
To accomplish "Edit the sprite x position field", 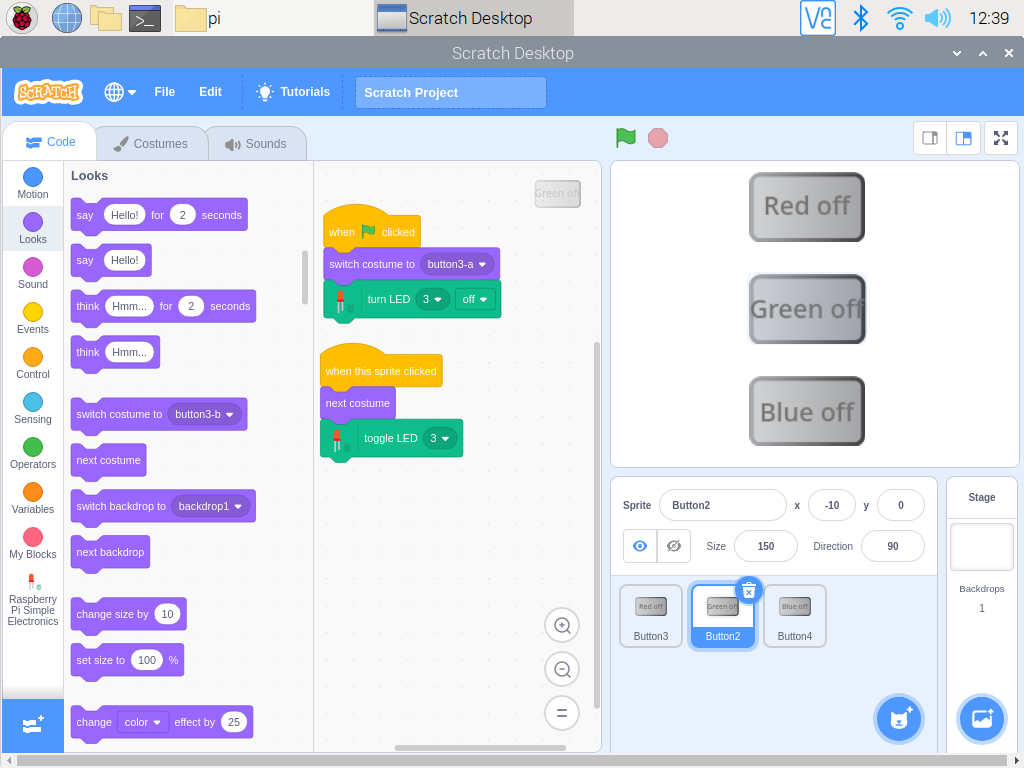I will (x=831, y=505).
